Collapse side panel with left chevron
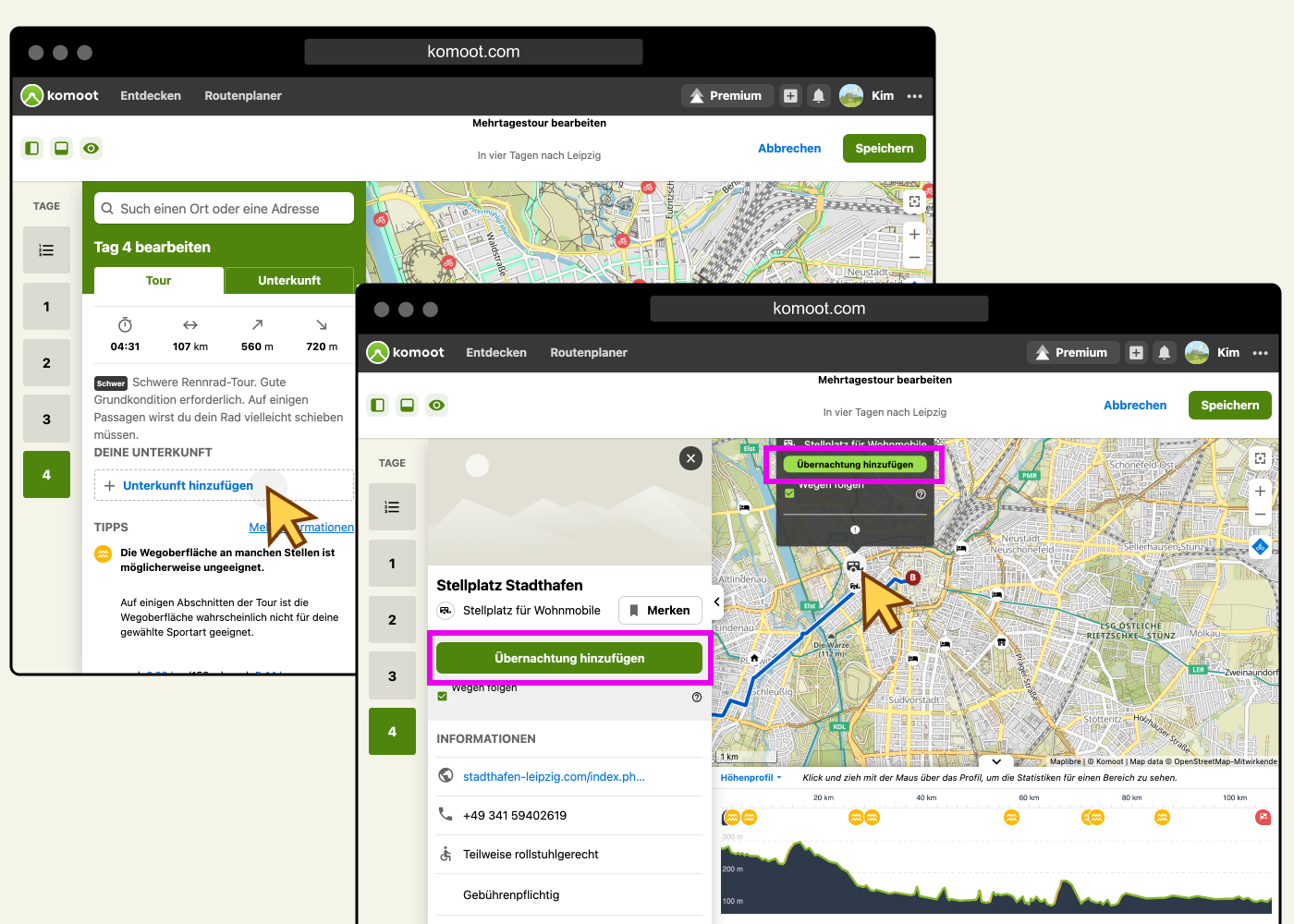Viewport: 1294px width, 924px height. tap(716, 602)
